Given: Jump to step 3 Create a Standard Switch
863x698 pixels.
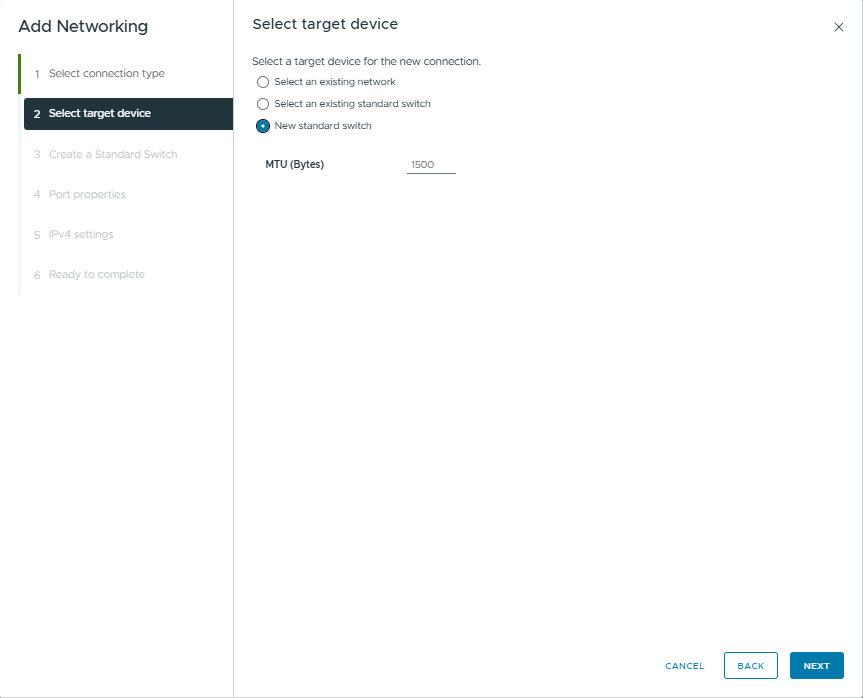Looking at the screenshot, I should click(x=113, y=155).
